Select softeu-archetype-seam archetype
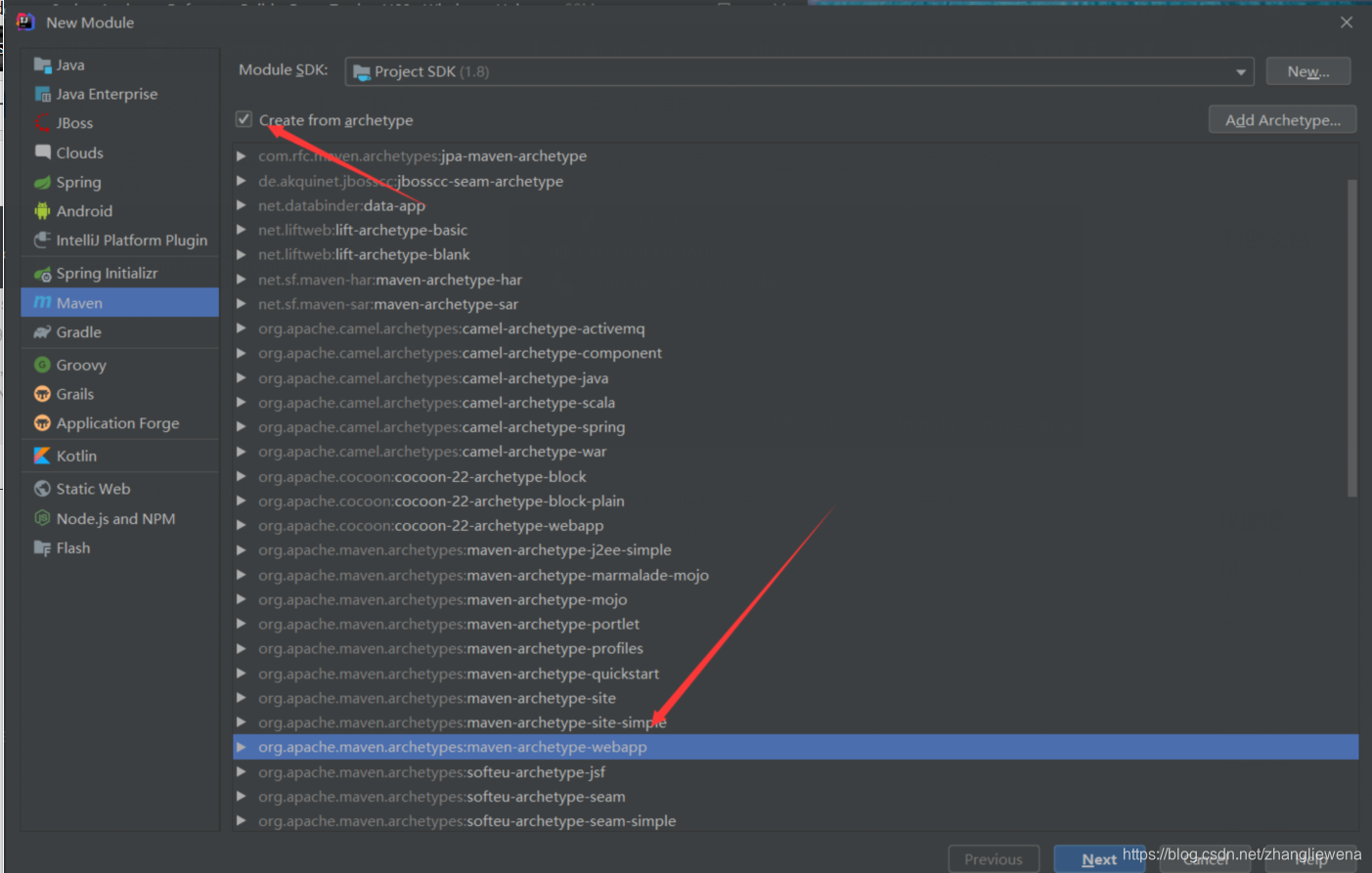The height and width of the screenshot is (873, 1372). (795, 797)
